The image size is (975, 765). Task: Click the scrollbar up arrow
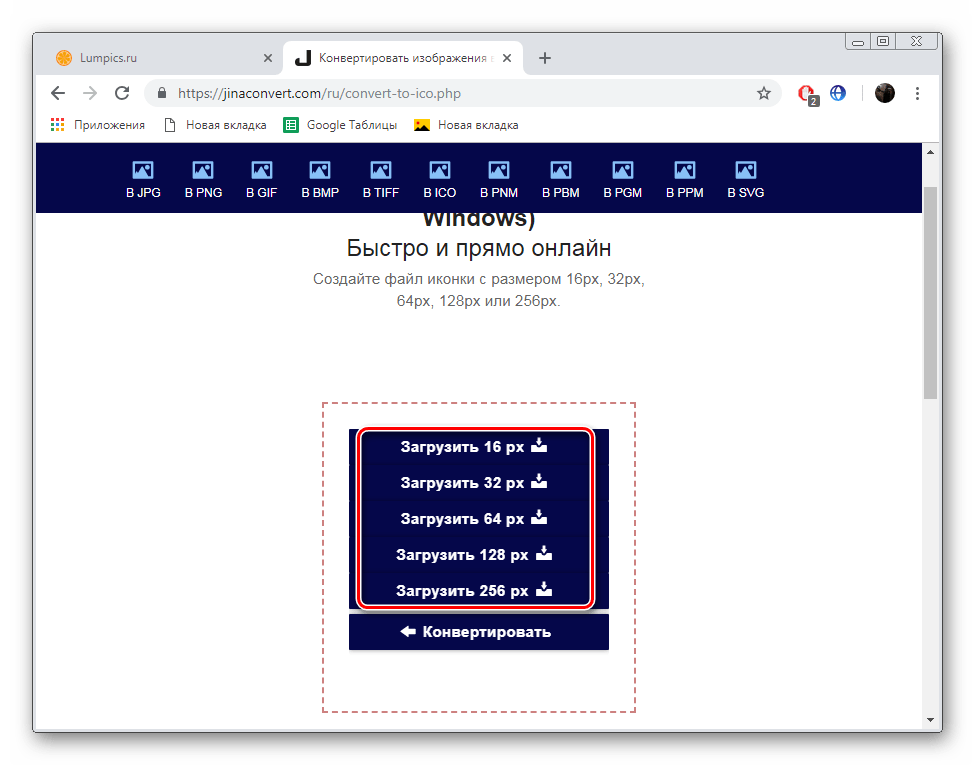[930, 152]
